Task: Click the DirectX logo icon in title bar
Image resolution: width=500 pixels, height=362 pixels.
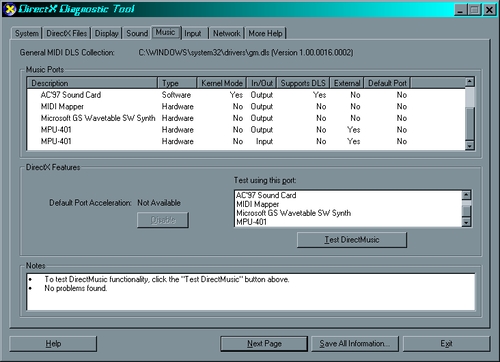Action: [x=10, y=9]
